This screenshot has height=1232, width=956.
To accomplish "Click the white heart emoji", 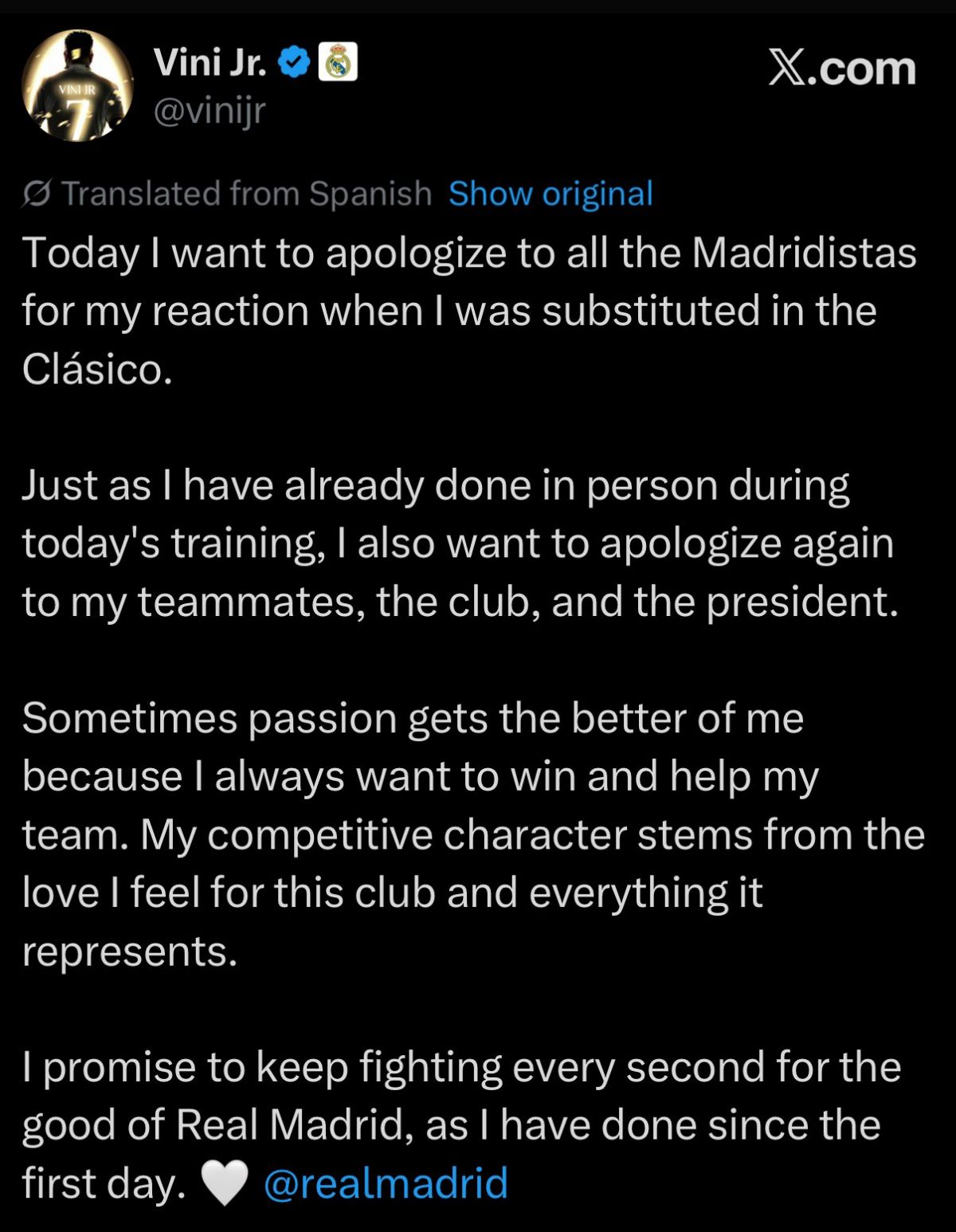I will pos(224,1183).
